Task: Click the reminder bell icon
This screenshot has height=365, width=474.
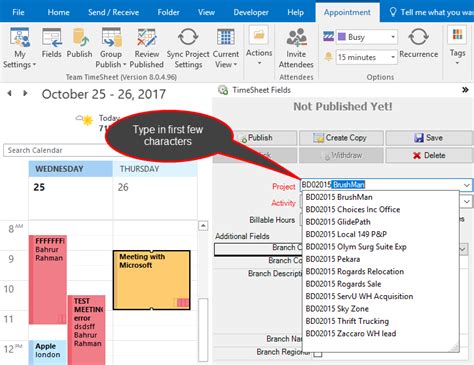Action: pyautogui.click(x=328, y=57)
